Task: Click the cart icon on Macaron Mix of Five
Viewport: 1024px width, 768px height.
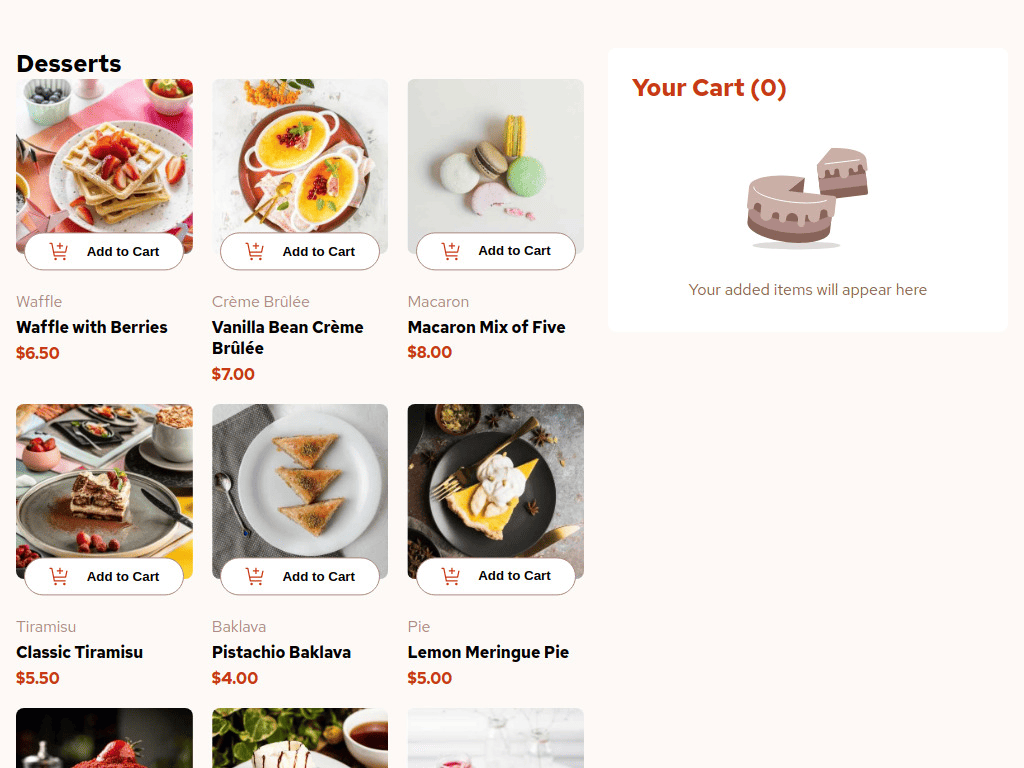Action: [449, 251]
